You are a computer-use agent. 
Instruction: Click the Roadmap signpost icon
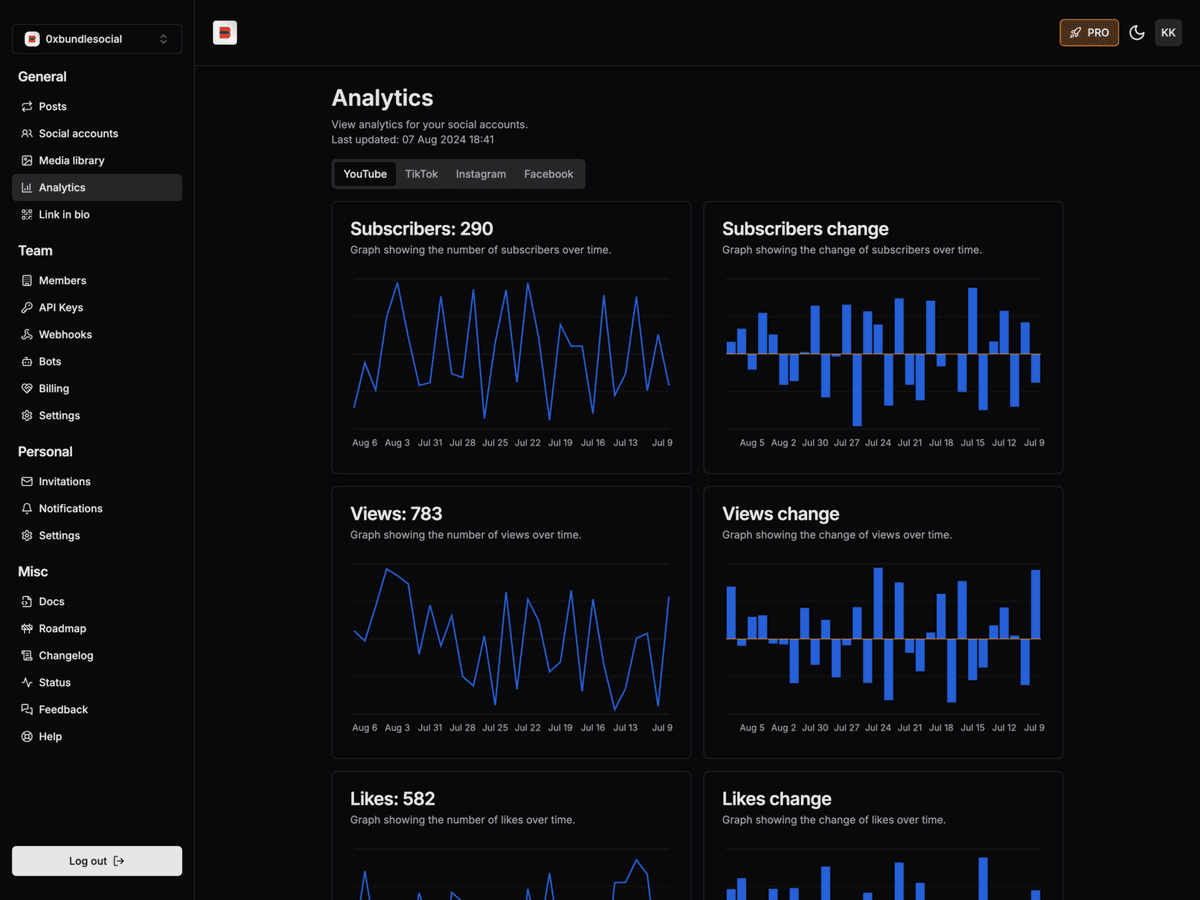27,628
